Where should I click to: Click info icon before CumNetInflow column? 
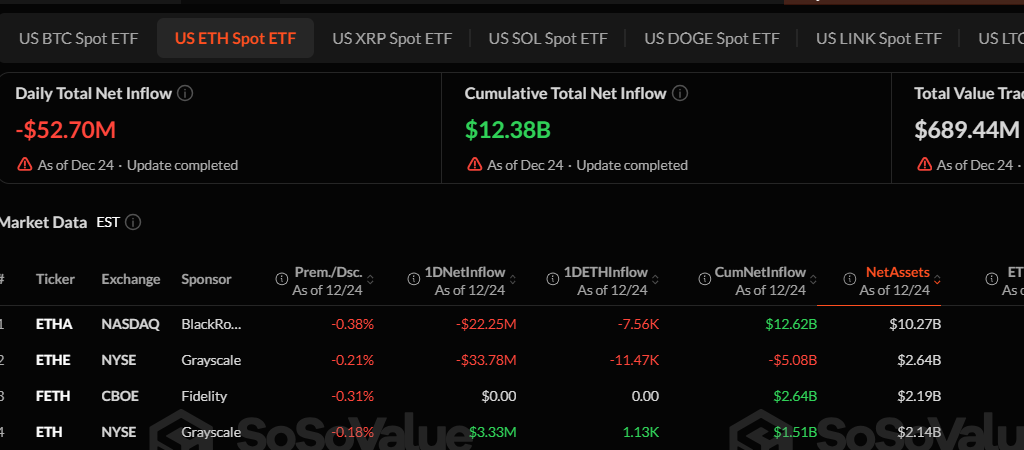[x=704, y=278]
